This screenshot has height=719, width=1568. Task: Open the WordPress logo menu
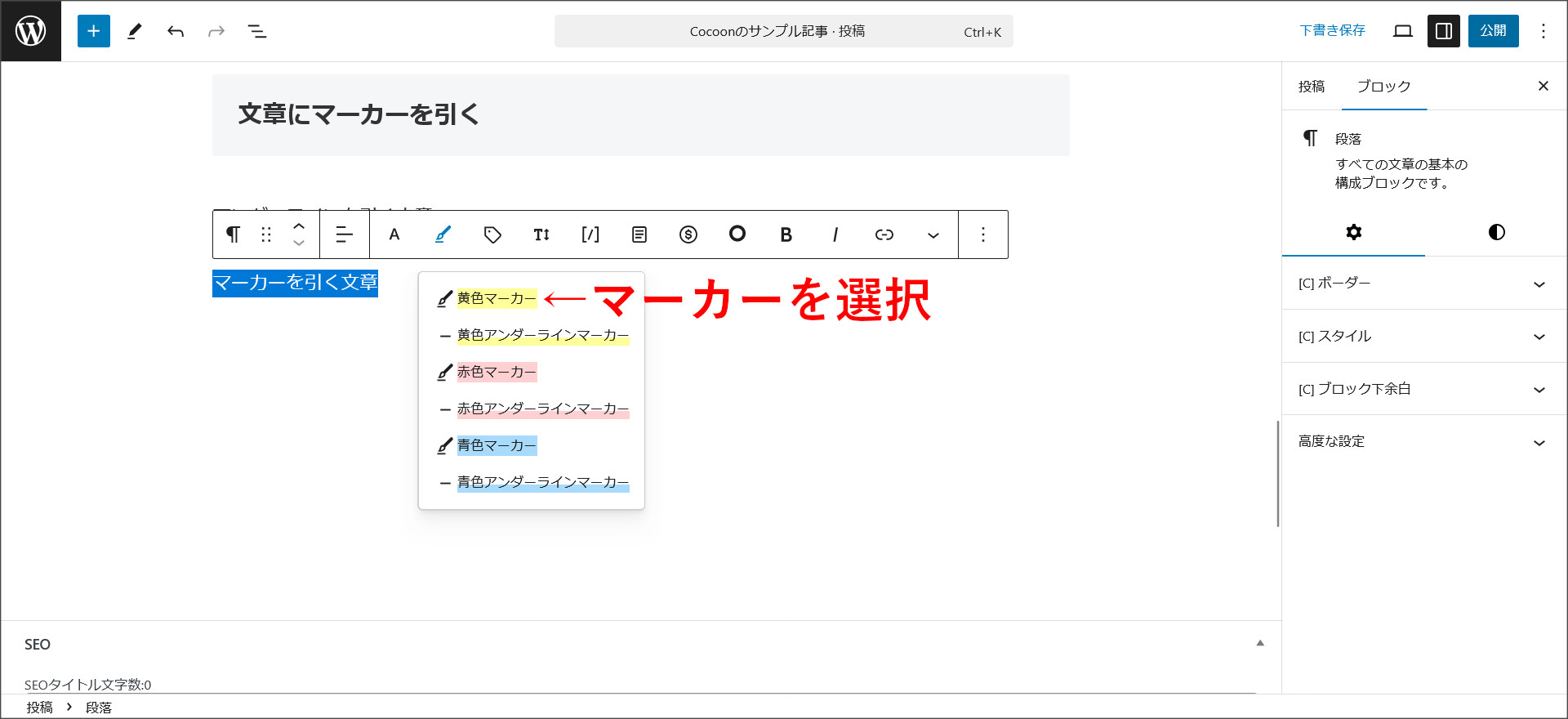pos(31,31)
